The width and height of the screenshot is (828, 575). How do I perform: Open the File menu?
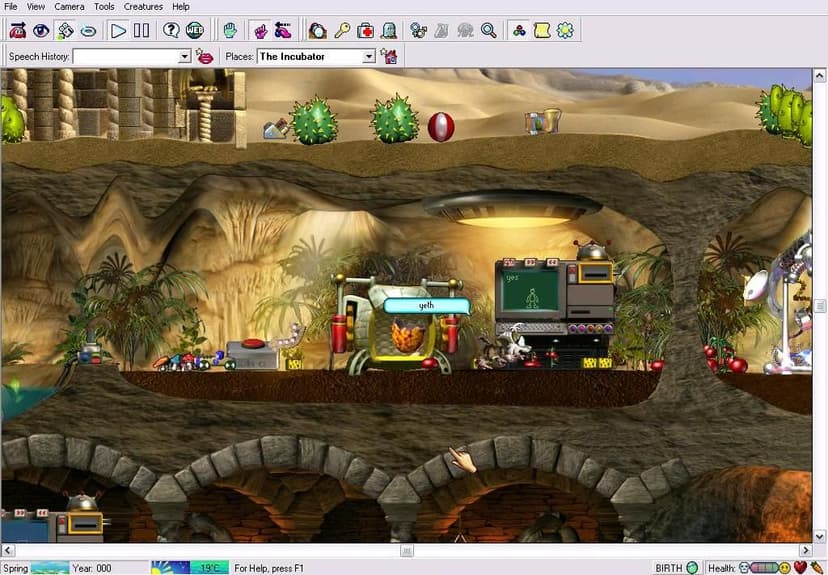(x=11, y=7)
